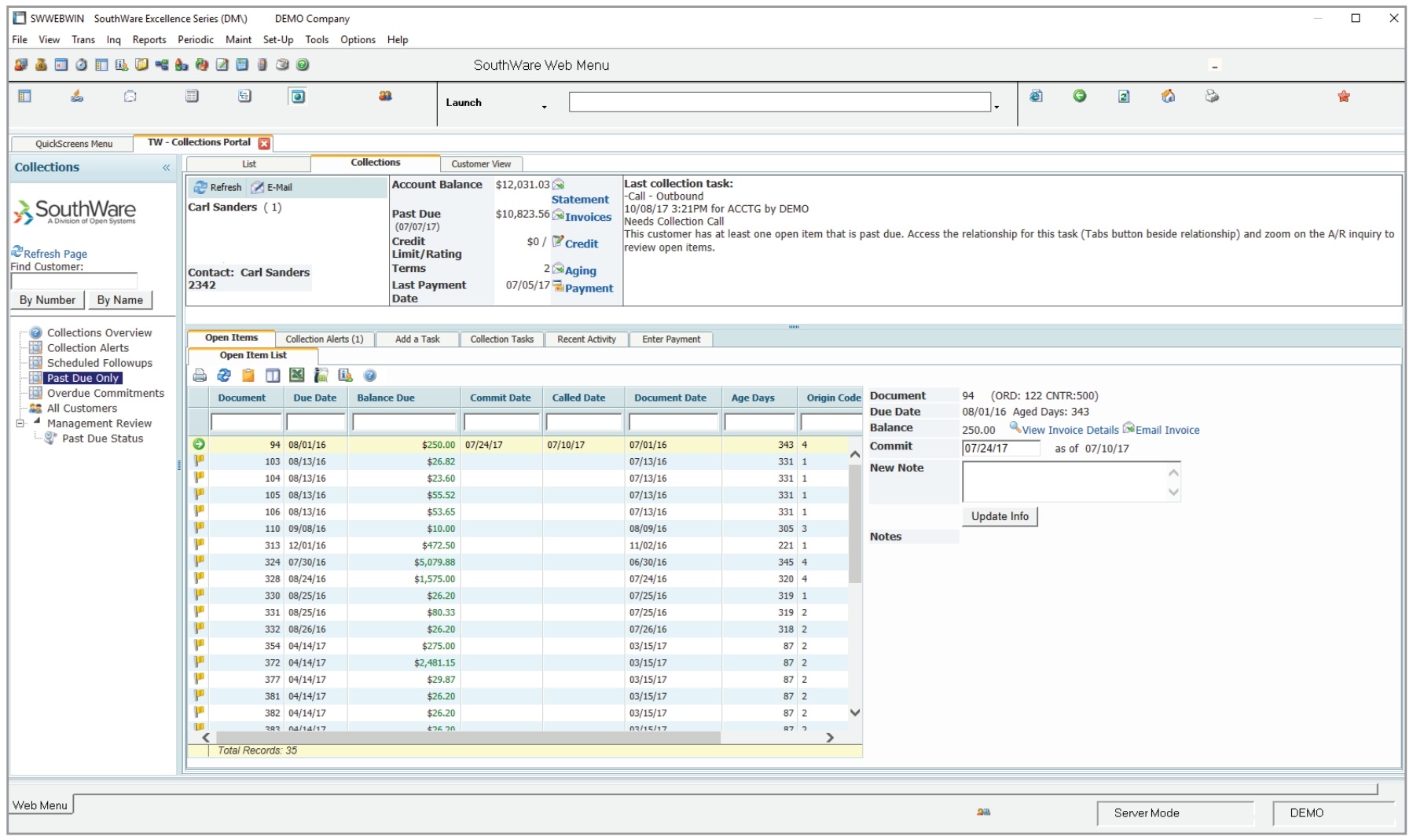Open the Launch dropdown arrow
The width and height of the screenshot is (1413, 840).
click(x=544, y=107)
